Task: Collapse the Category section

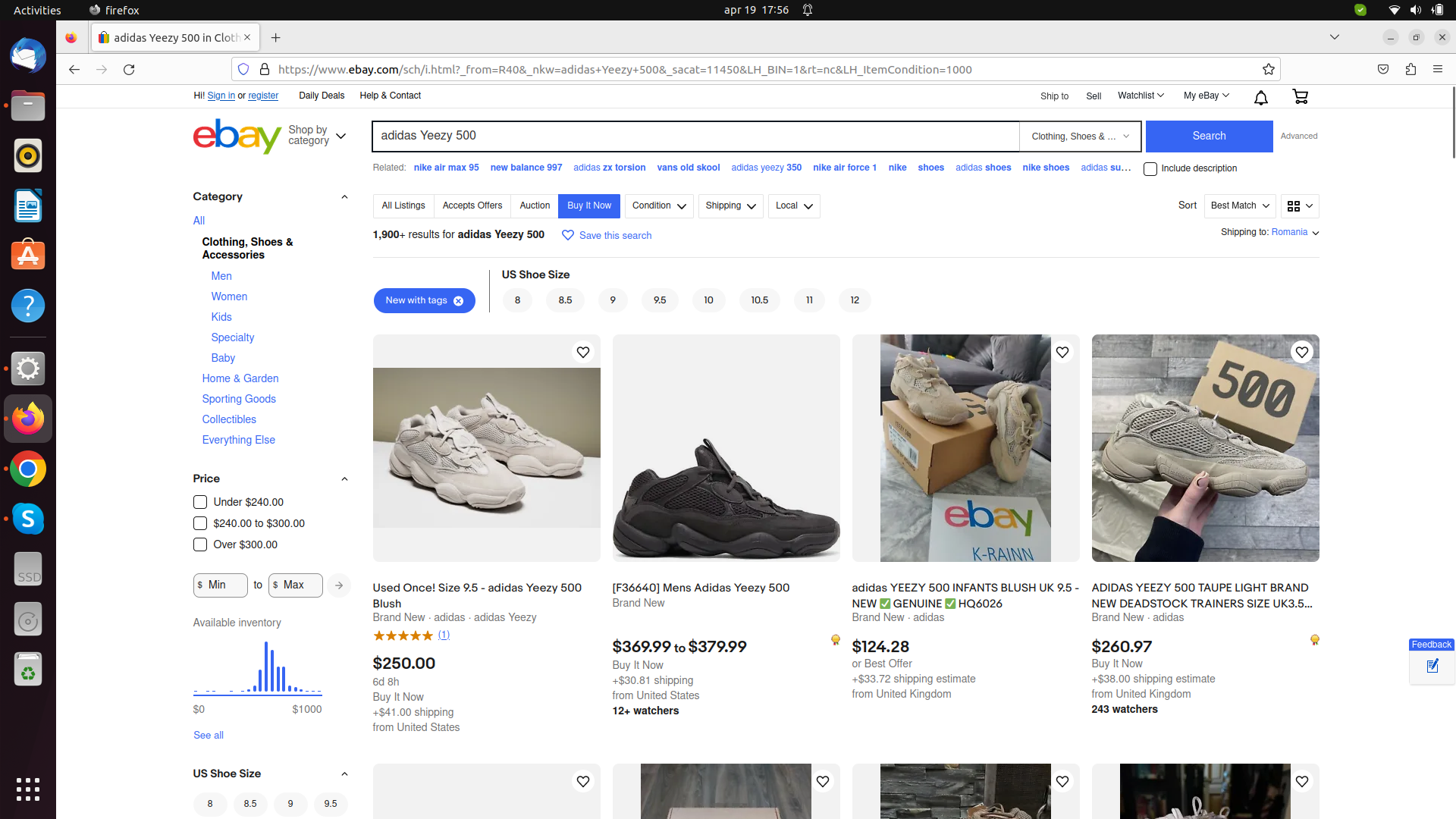Action: [x=344, y=196]
